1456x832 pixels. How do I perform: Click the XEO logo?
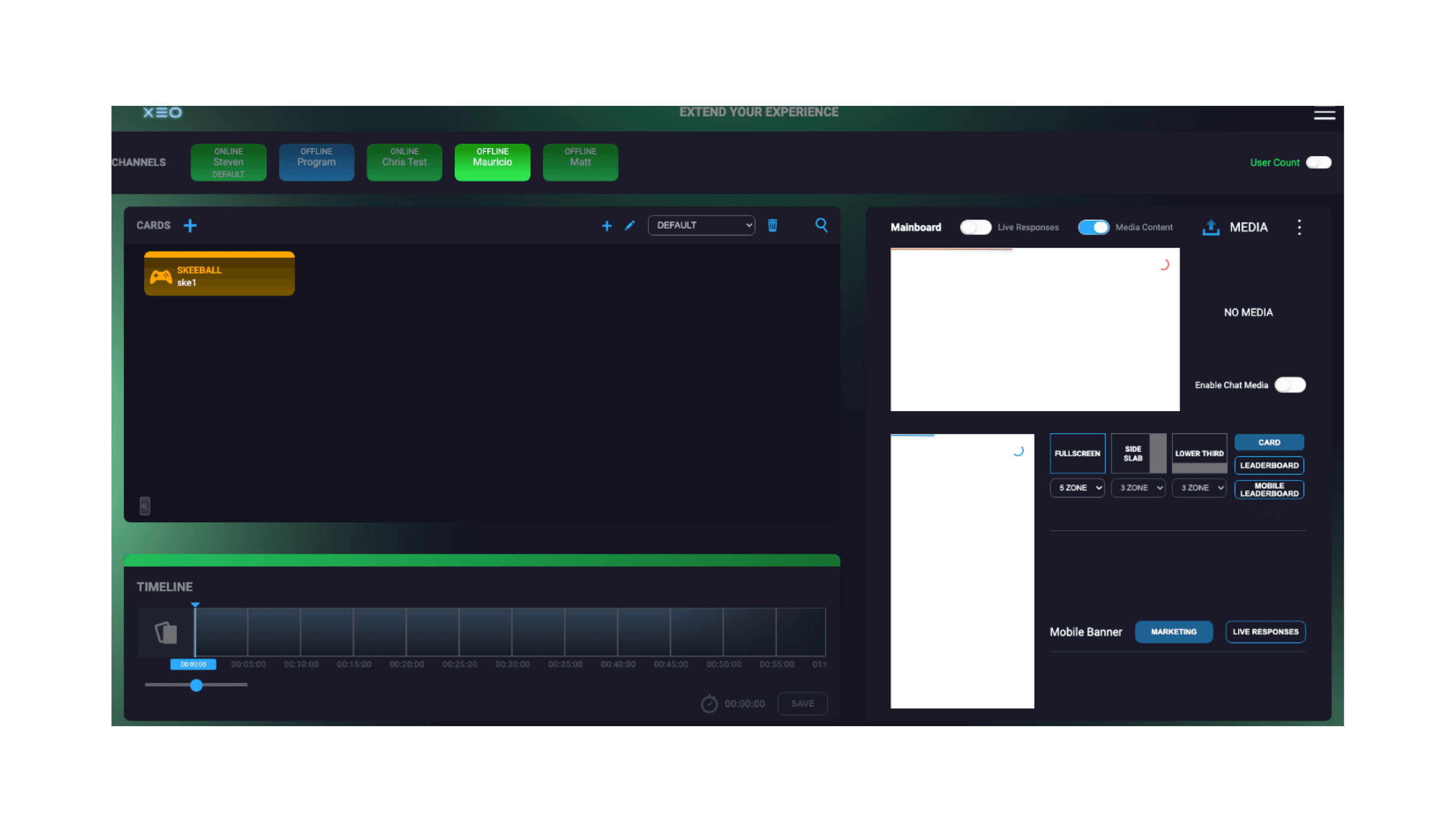(162, 113)
